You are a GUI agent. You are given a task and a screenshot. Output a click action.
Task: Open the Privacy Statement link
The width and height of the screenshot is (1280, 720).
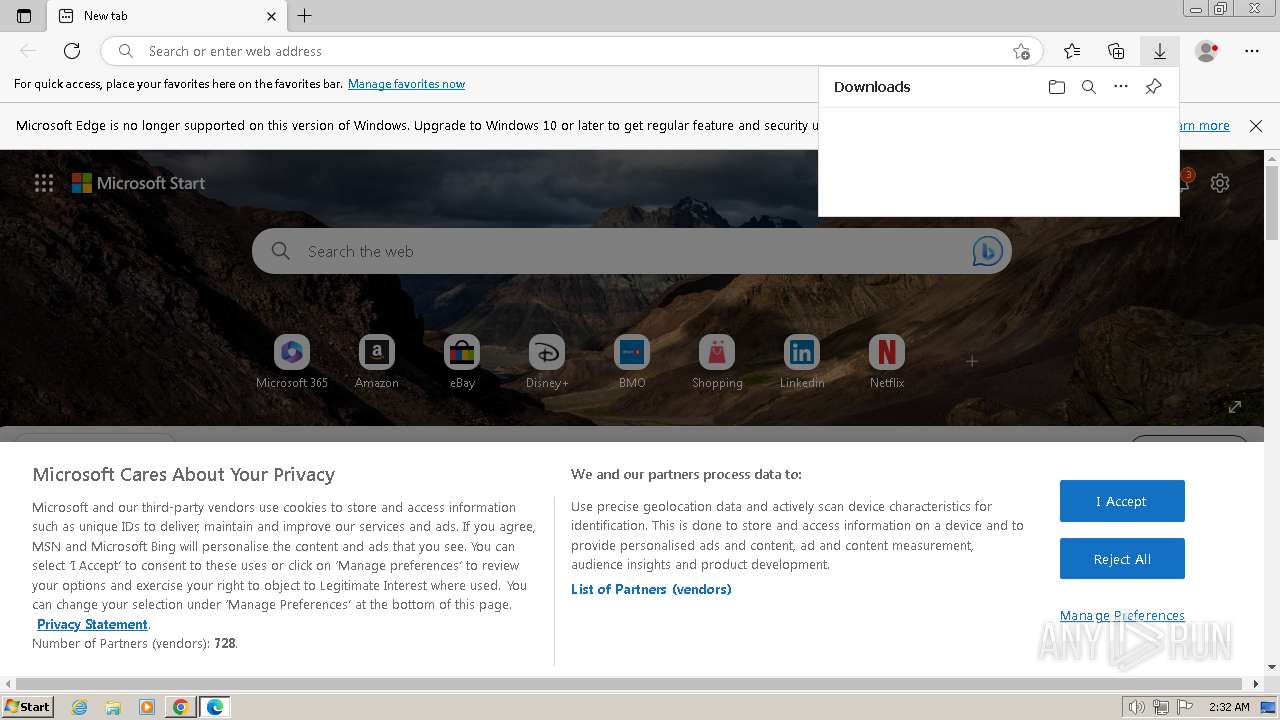click(x=92, y=624)
